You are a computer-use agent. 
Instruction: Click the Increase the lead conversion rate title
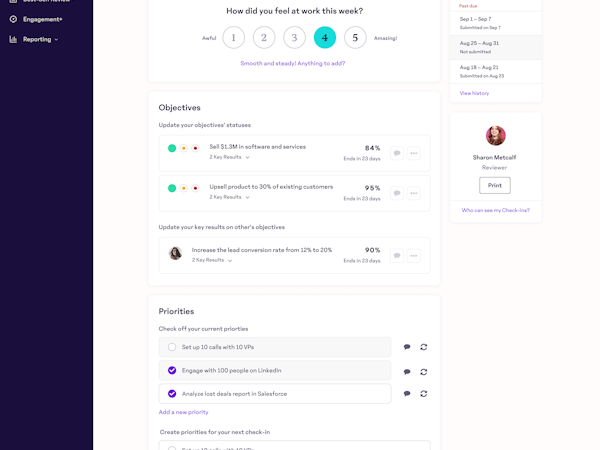262,250
